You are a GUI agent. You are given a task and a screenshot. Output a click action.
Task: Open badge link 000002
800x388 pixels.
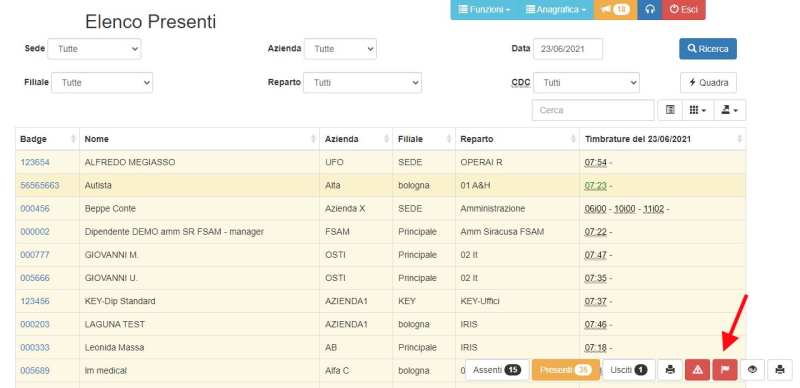[x=35, y=232]
